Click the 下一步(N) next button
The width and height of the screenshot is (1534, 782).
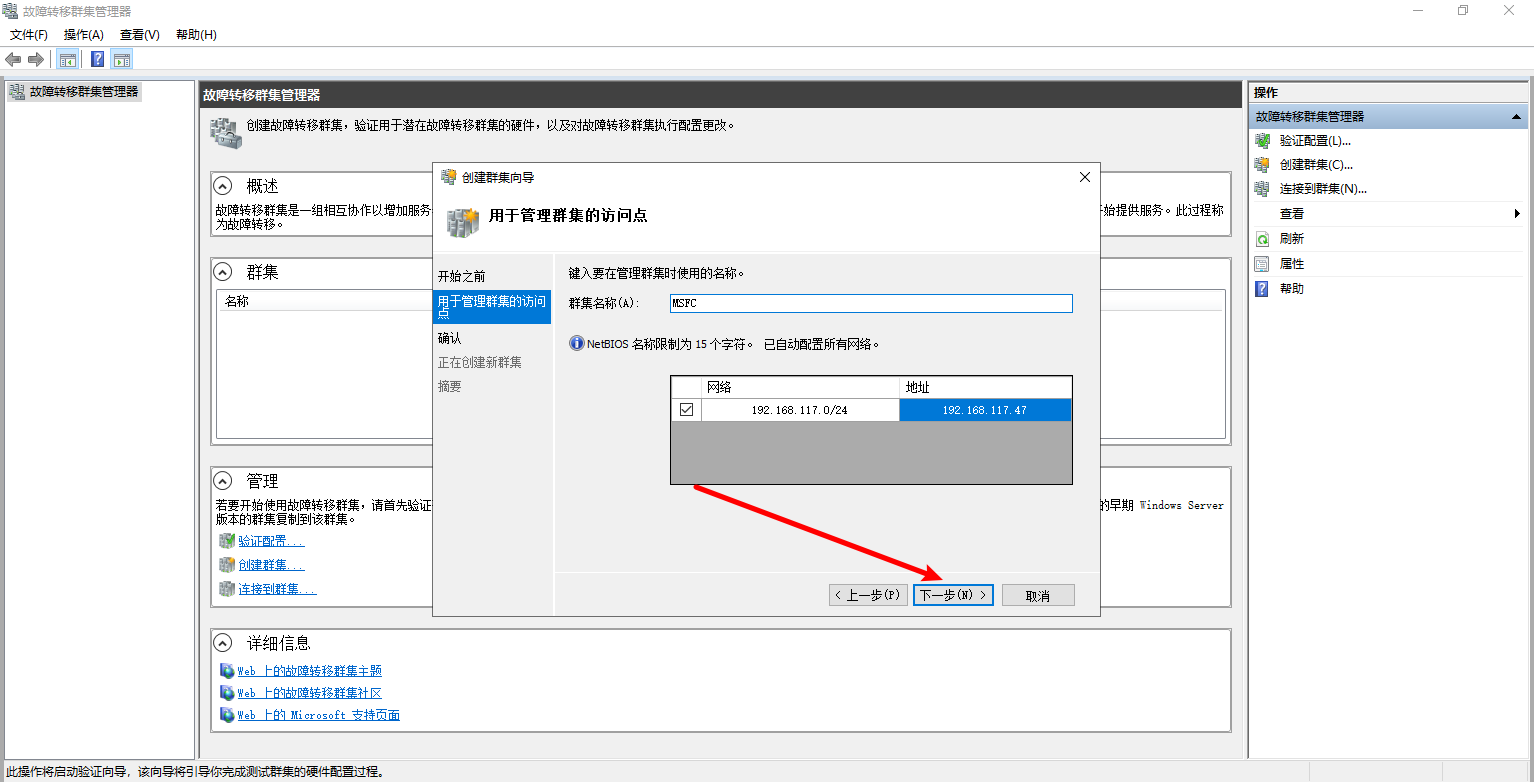pyautogui.click(x=953, y=595)
